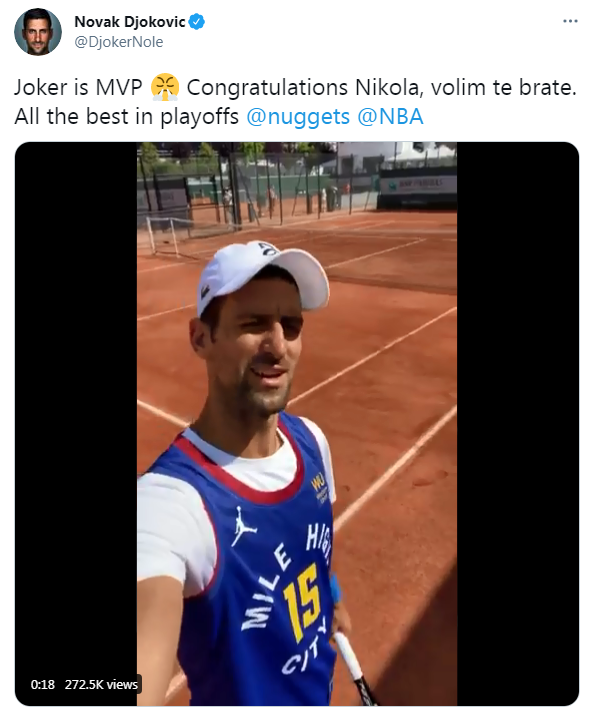Open the tweet's three-dot more menu

[570, 21]
